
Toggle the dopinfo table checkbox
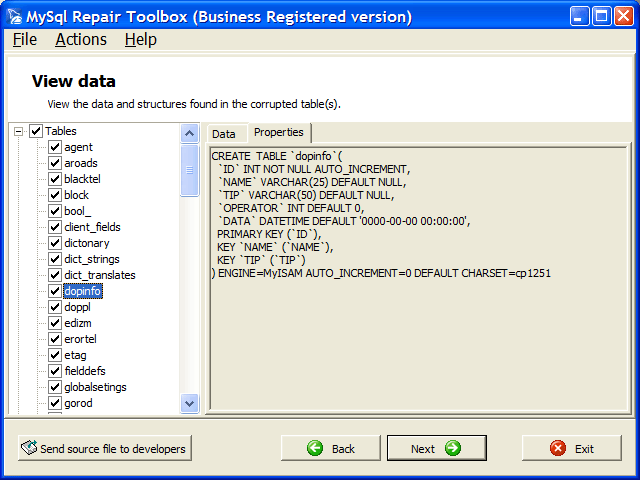click(x=55, y=291)
